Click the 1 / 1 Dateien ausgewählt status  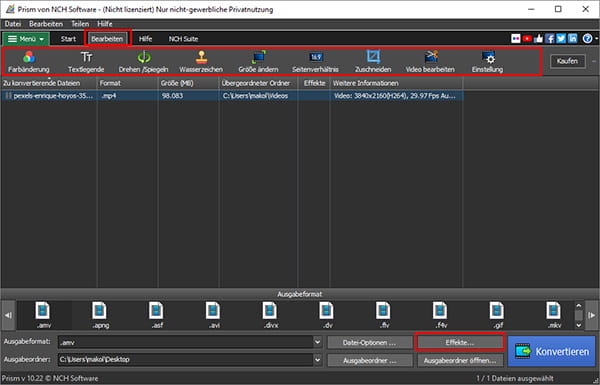[515, 378]
